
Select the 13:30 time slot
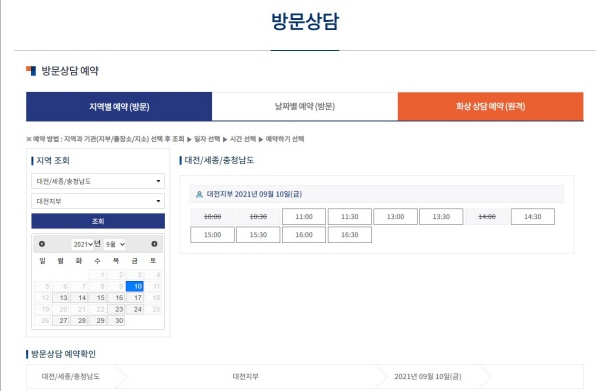tap(441, 217)
